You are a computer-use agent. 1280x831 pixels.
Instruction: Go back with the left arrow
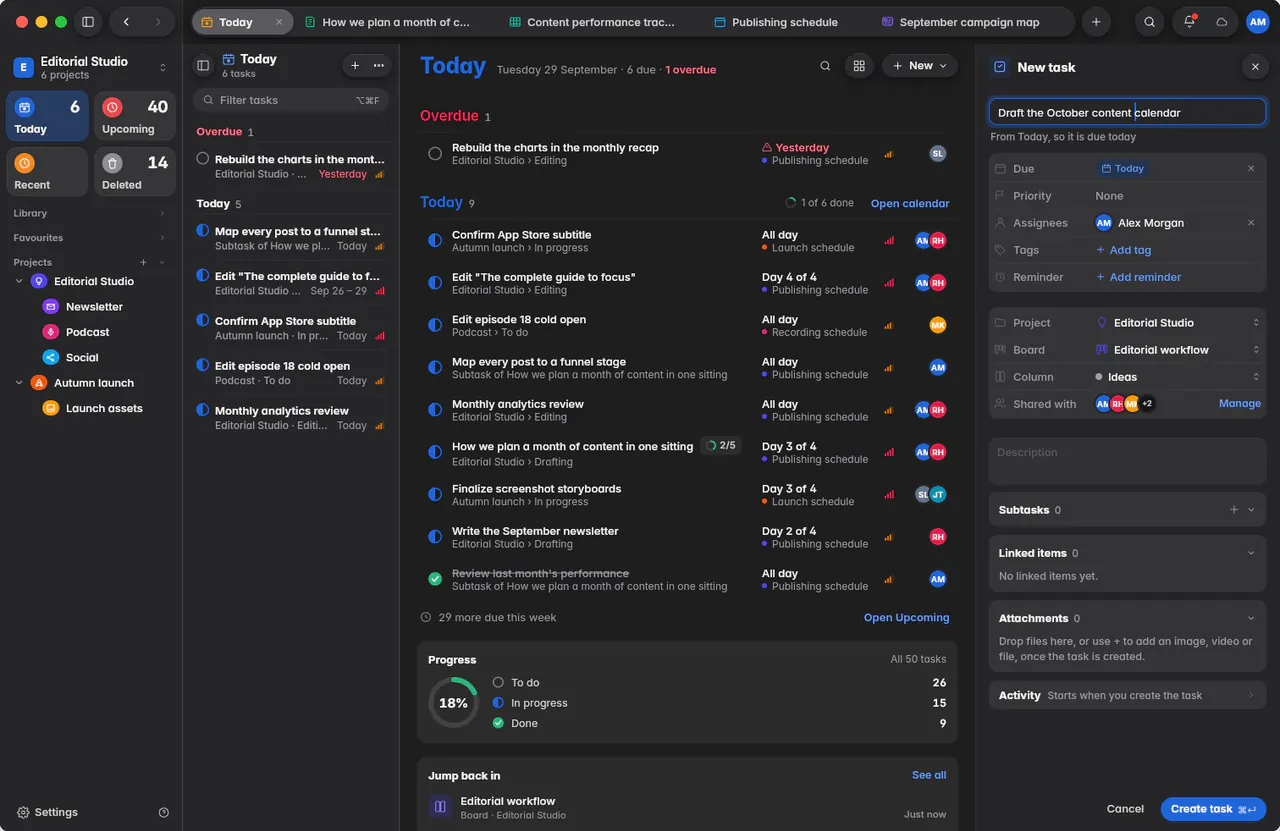click(126, 22)
